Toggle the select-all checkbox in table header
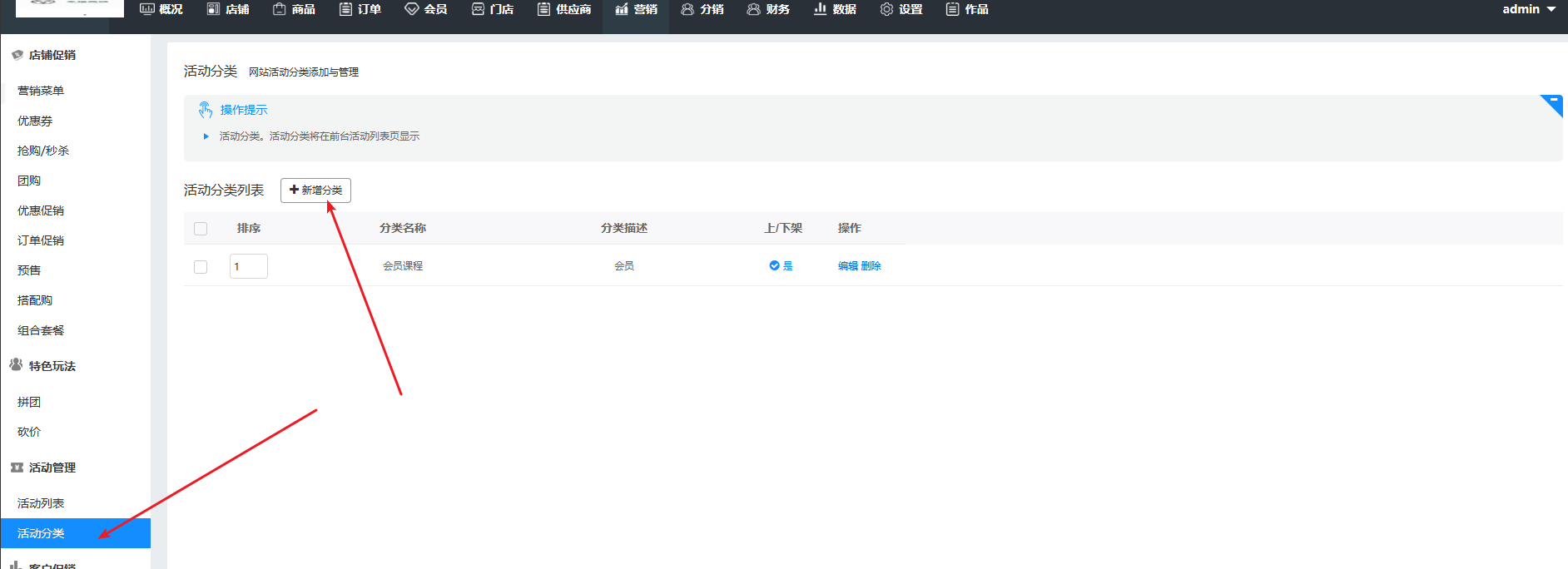This screenshot has height=569, width=1568. [x=201, y=229]
